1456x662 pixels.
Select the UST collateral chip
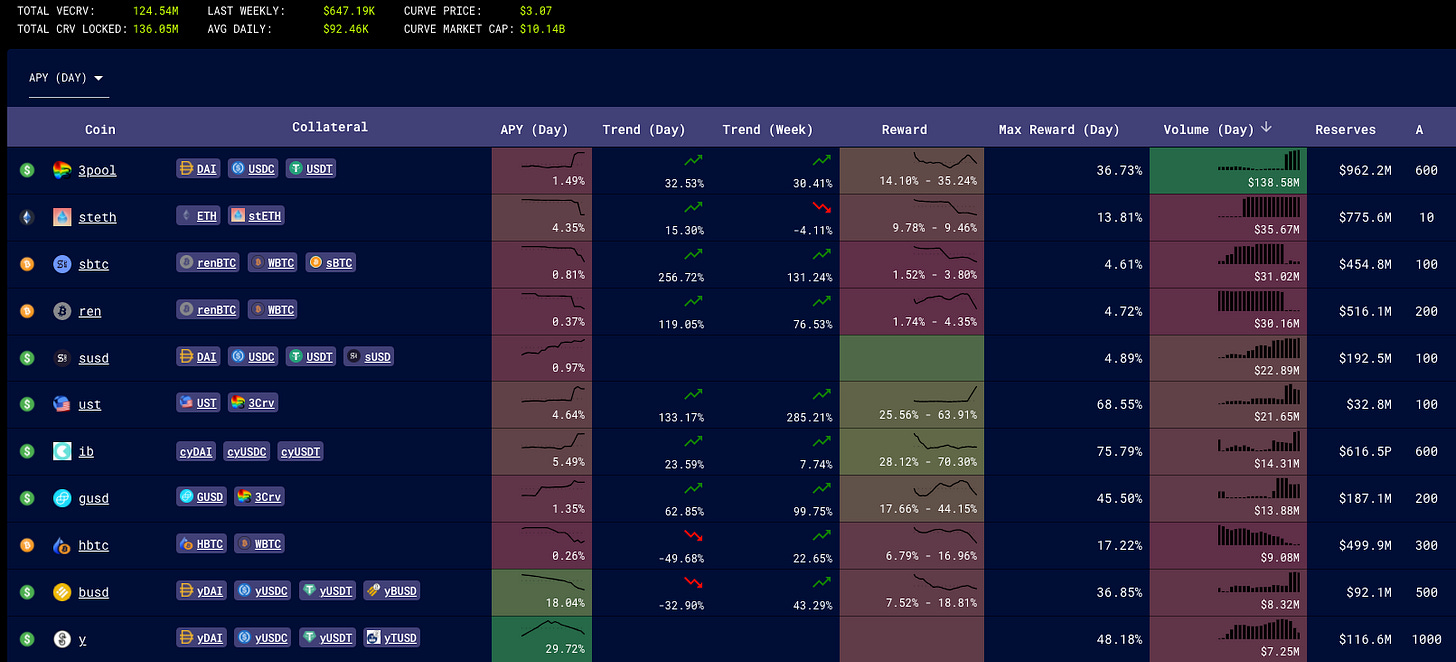click(x=198, y=403)
